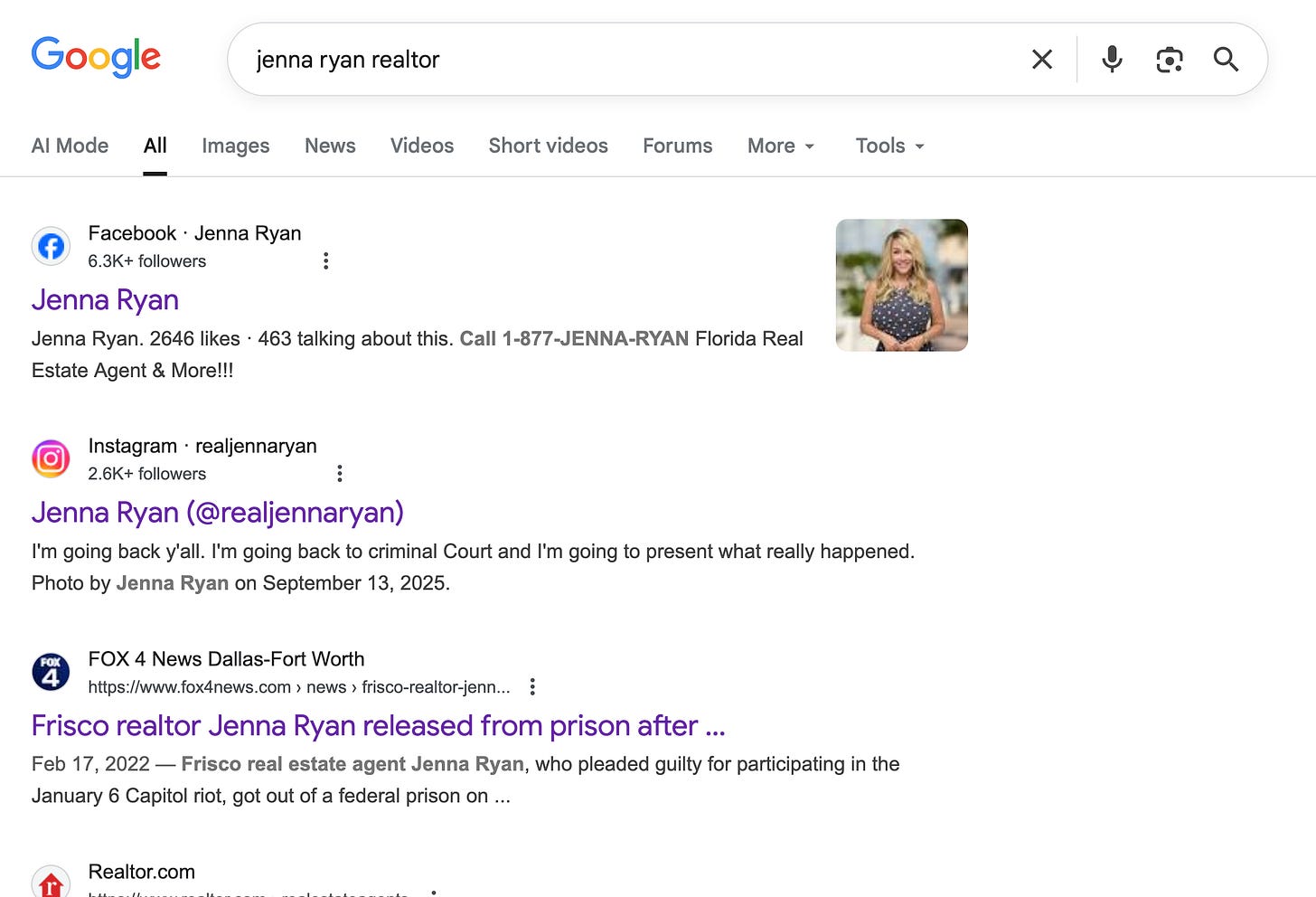This screenshot has height=897, width=1316.
Task: Open Frisco realtor Jenna Ryan released link
Action: pos(379,726)
